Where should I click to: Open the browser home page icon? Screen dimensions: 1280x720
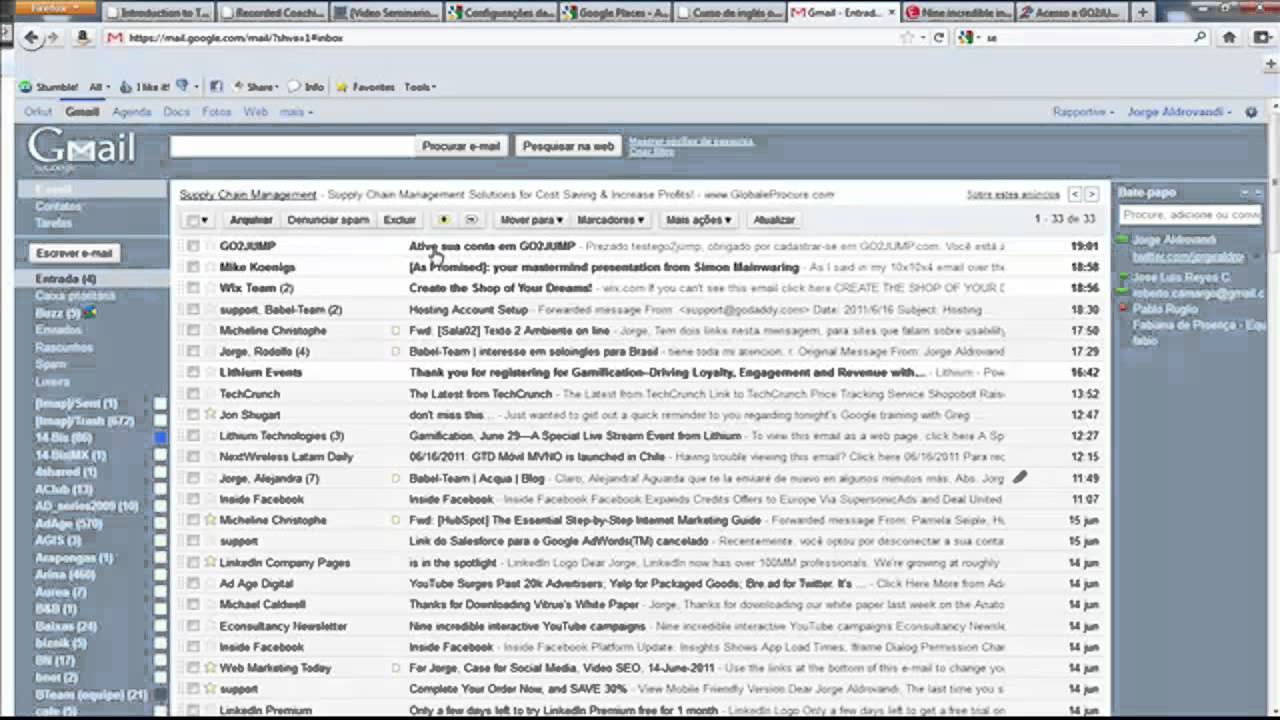pyautogui.click(x=1229, y=37)
